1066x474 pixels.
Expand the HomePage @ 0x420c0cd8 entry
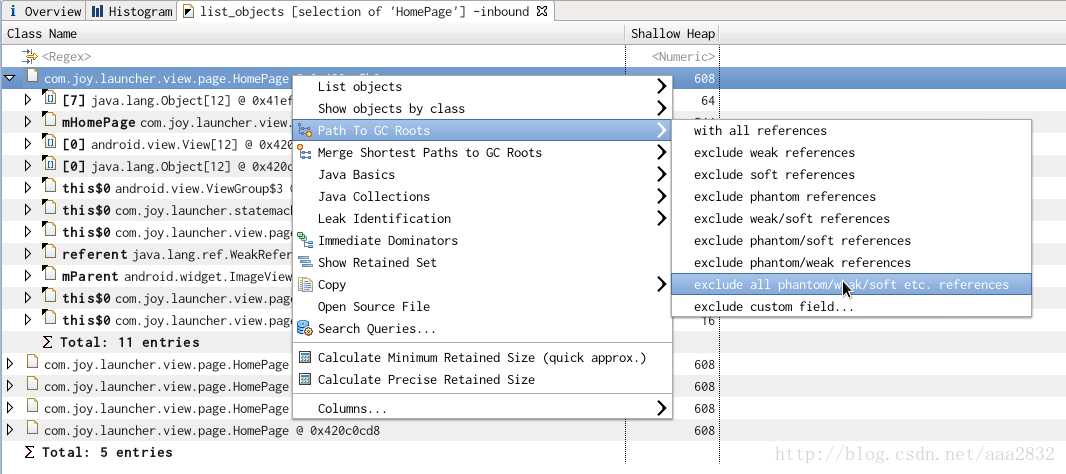pos(10,430)
